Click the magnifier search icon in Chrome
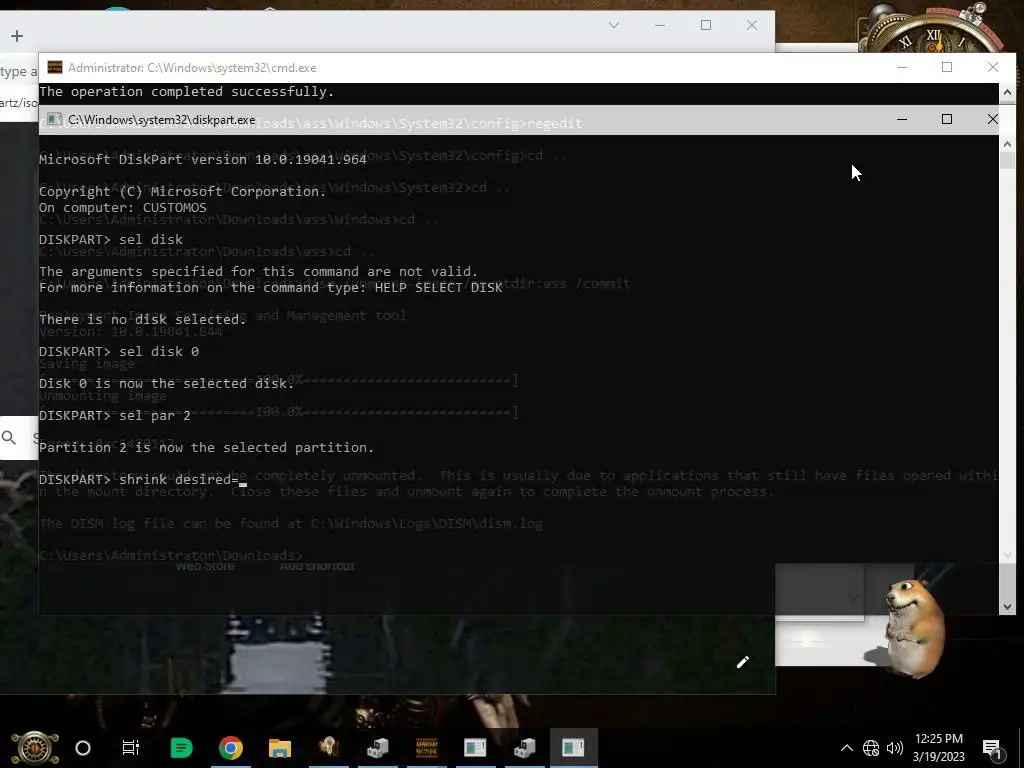This screenshot has width=1024, height=768. pyautogui.click(x=9, y=438)
